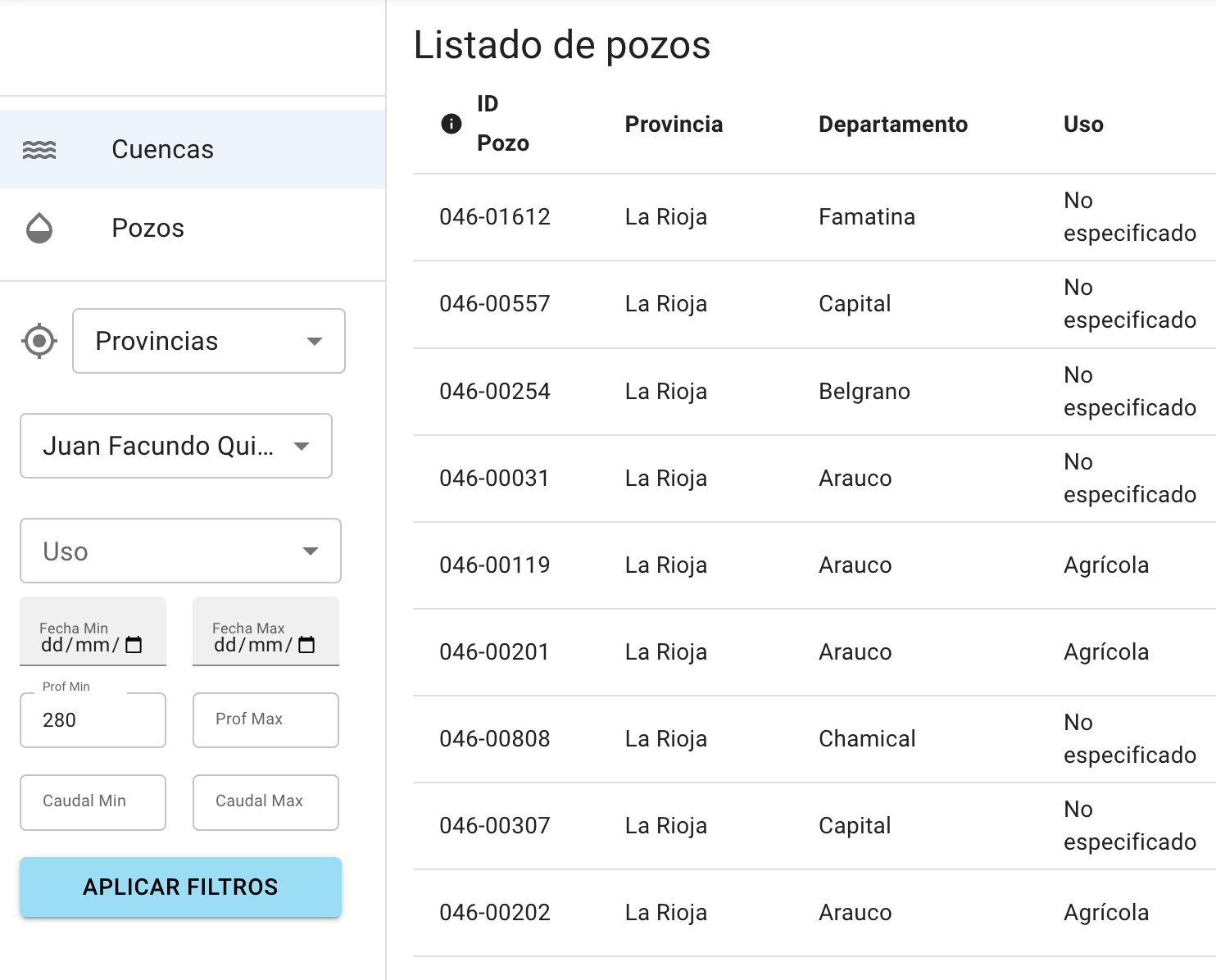Select the Cuencas menu item

click(x=162, y=149)
